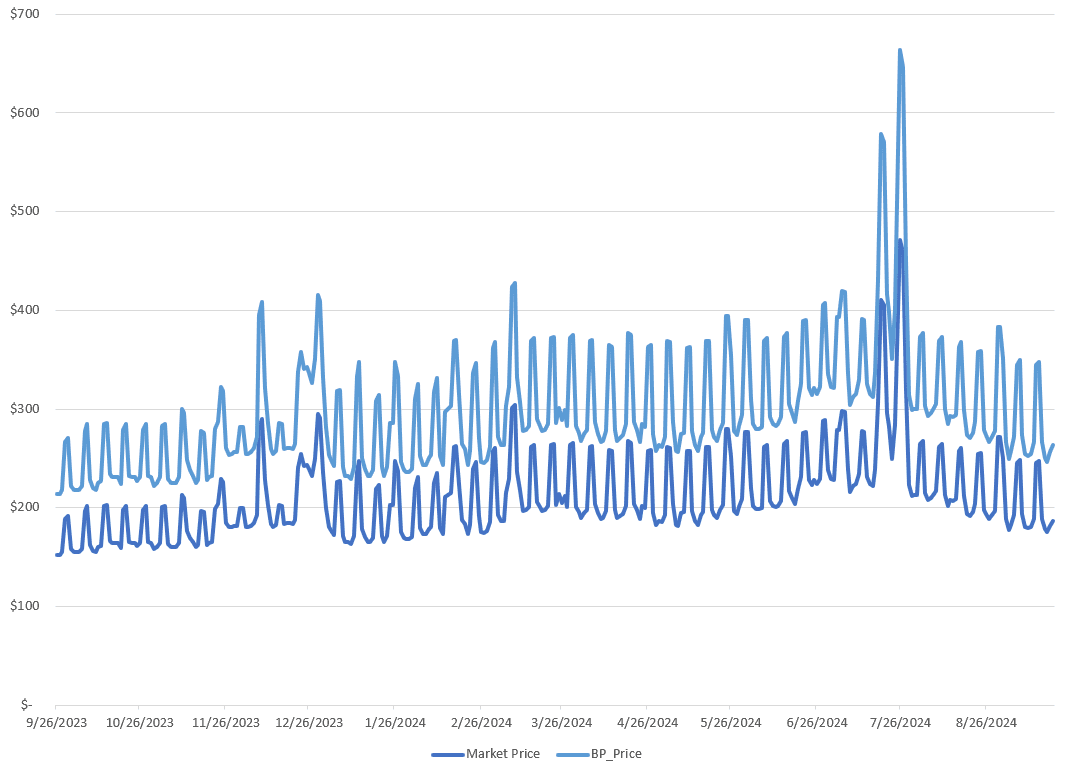Screen dimensions: 1067x764
Task: Select the 12/26/2023 date axis label
Action: tap(309, 723)
